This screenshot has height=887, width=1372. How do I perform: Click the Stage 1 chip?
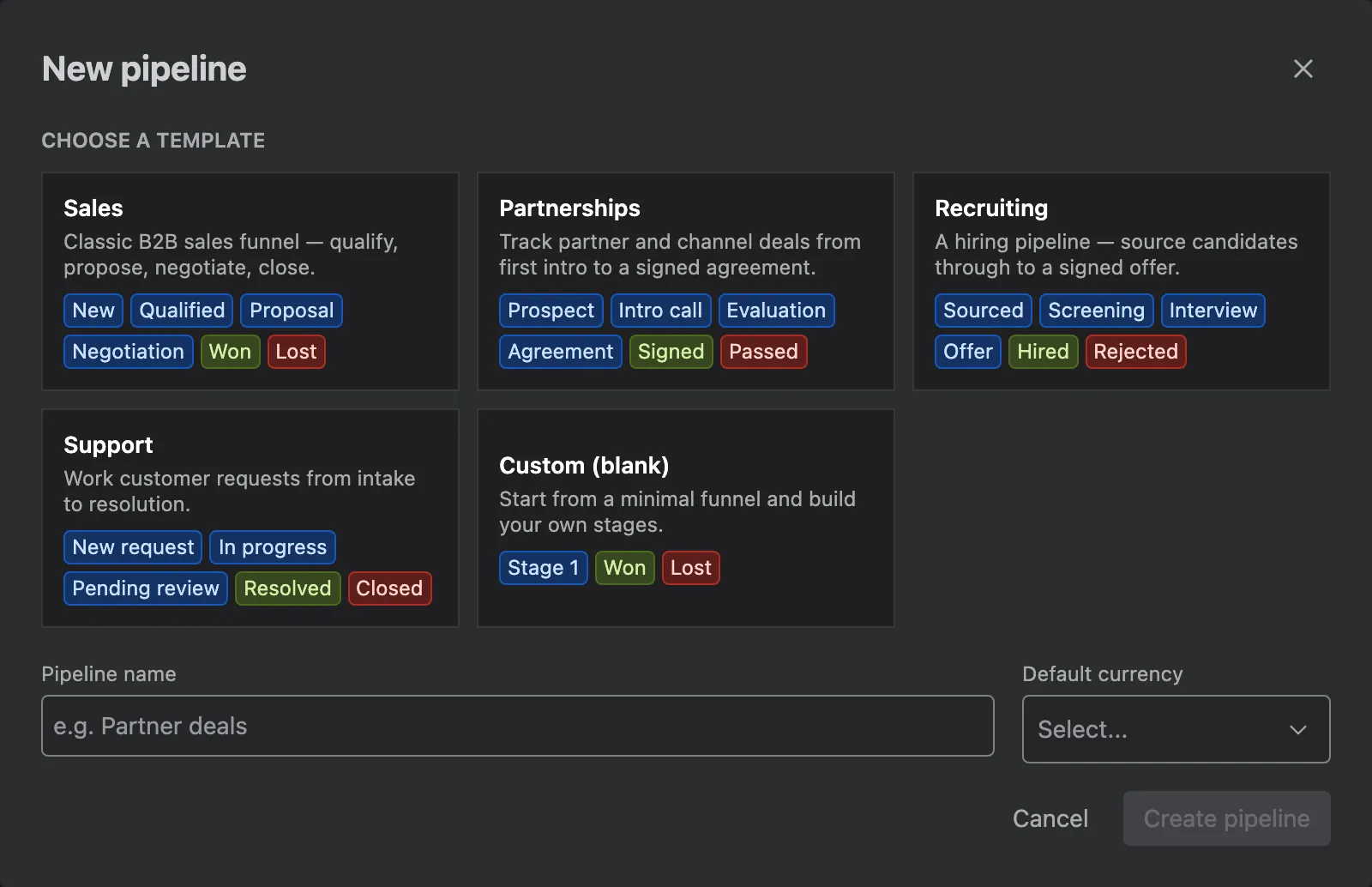tap(544, 568)
